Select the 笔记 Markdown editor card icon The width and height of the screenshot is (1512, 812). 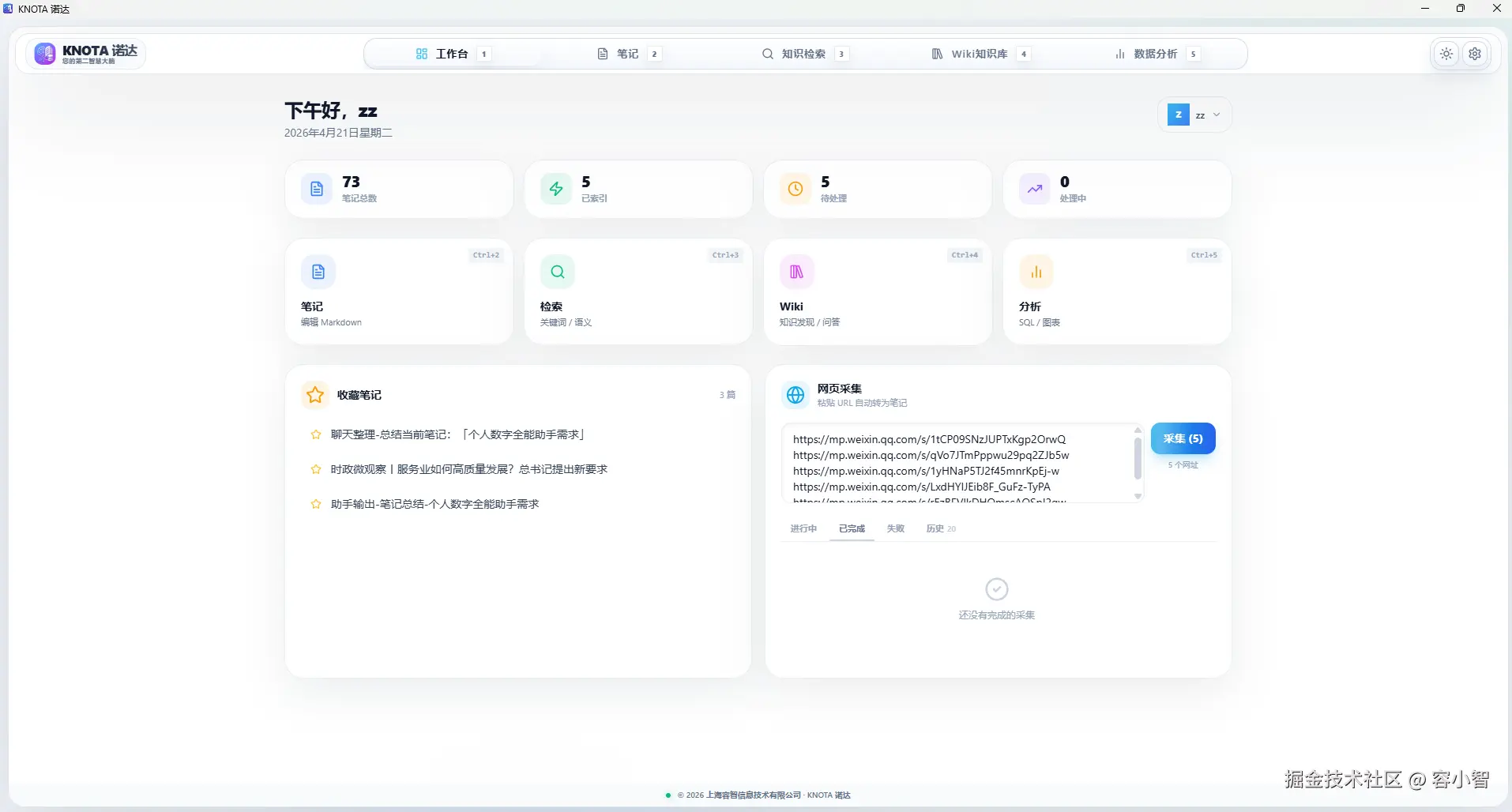pos(318,271)
